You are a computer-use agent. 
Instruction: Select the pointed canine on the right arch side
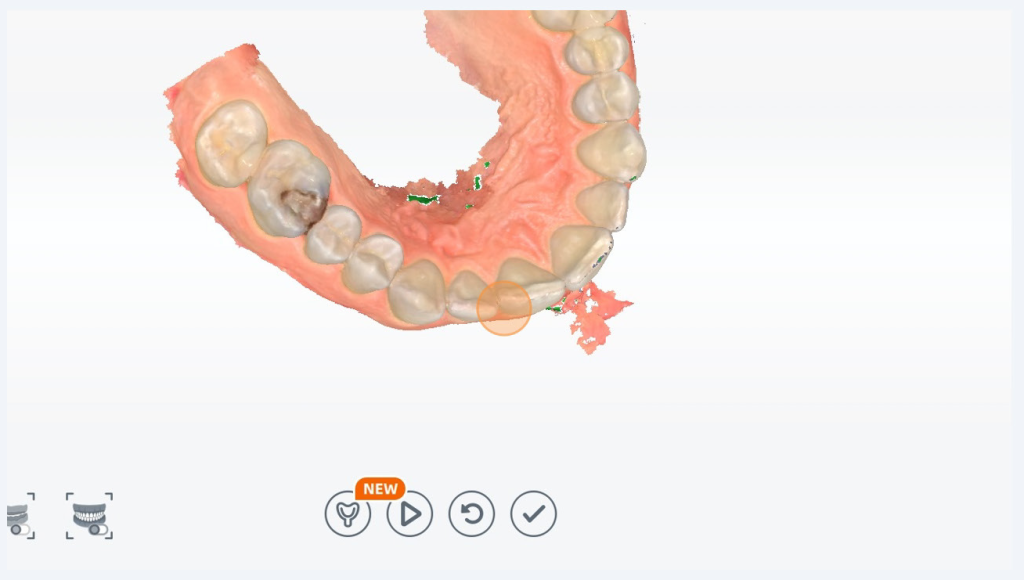coord(612,153)
